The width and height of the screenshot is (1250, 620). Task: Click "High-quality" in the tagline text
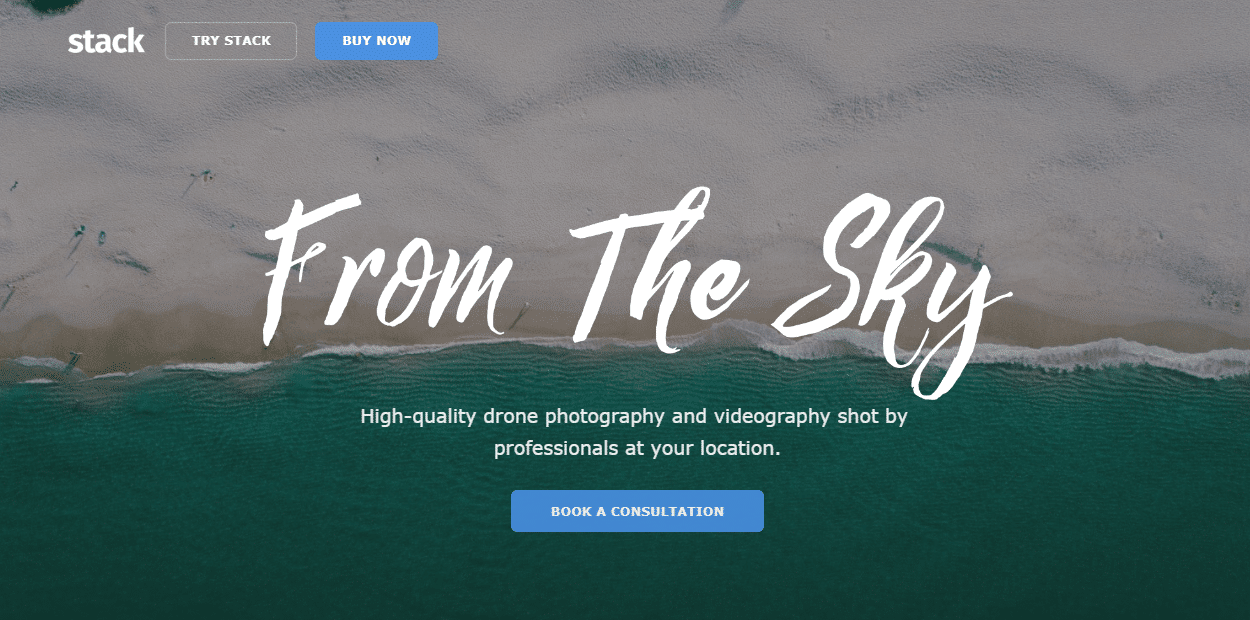click(x=417, y=416)
